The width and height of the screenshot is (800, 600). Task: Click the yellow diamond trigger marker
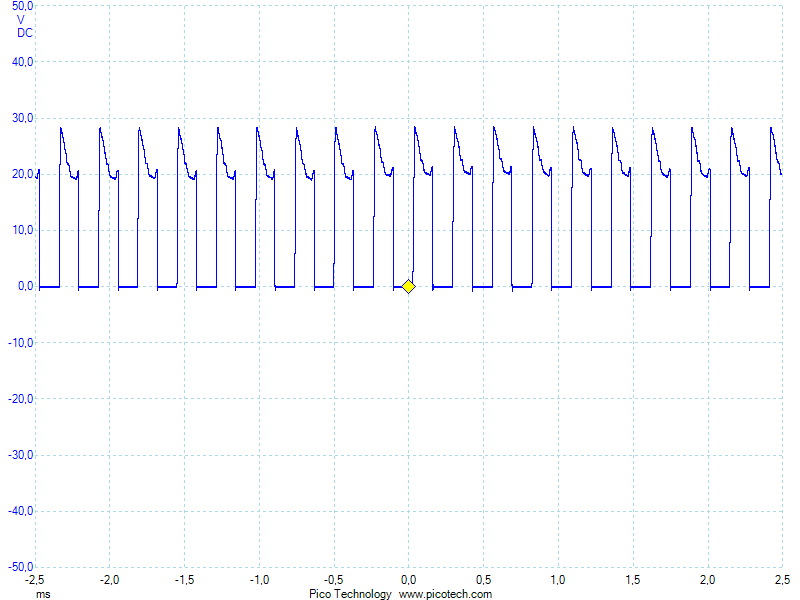click(x=408, y=287)
